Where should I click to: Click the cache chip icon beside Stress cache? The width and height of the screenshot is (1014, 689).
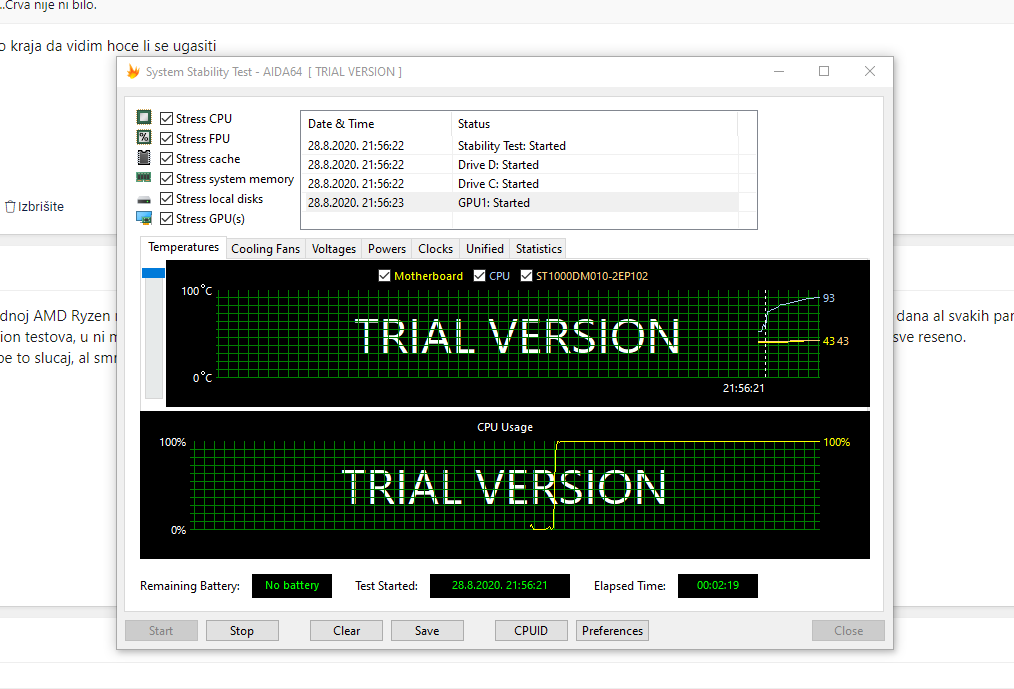(144, 158)
